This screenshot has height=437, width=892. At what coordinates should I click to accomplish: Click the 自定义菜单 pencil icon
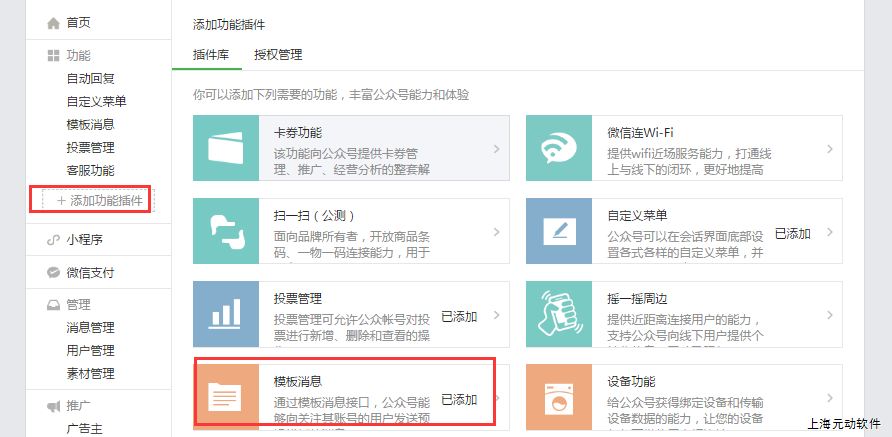(x=559, y=231)
